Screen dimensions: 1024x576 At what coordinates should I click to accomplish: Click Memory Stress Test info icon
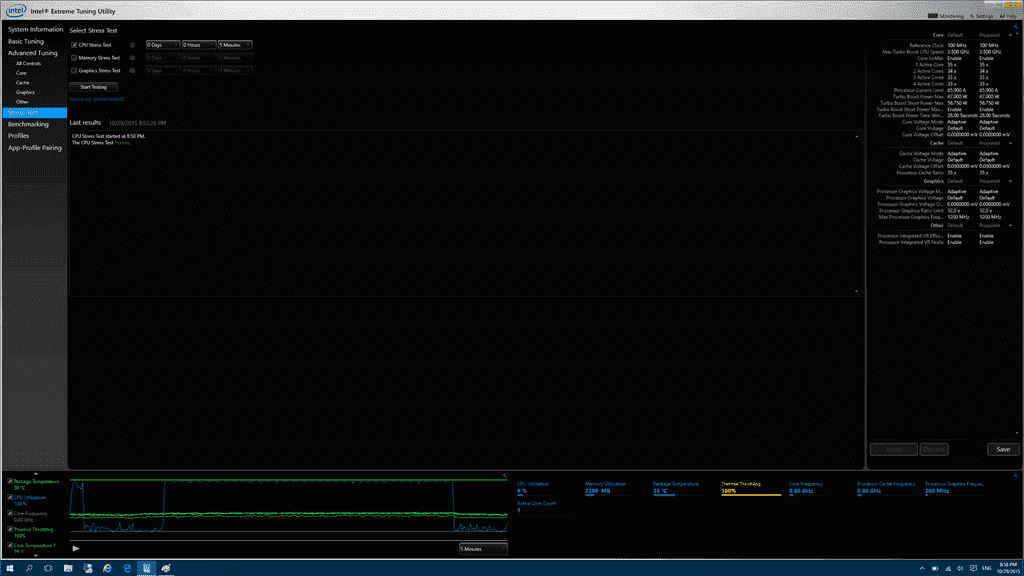coord(133,57)
